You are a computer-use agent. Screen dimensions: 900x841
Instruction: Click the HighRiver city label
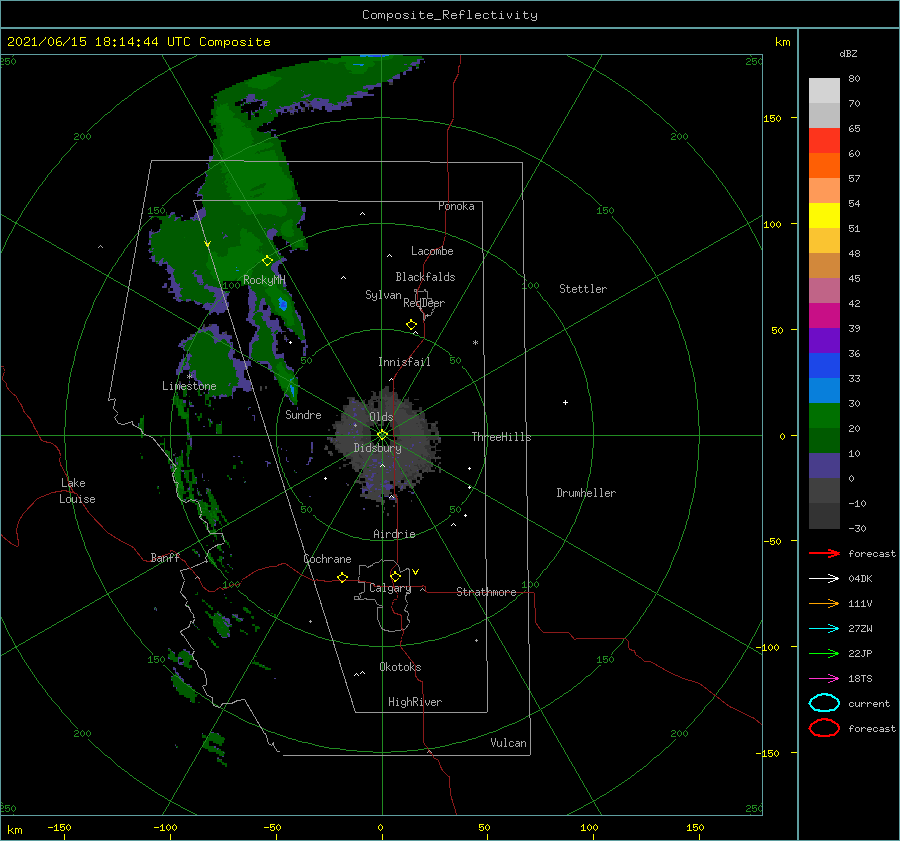click(x=415, y=702)
